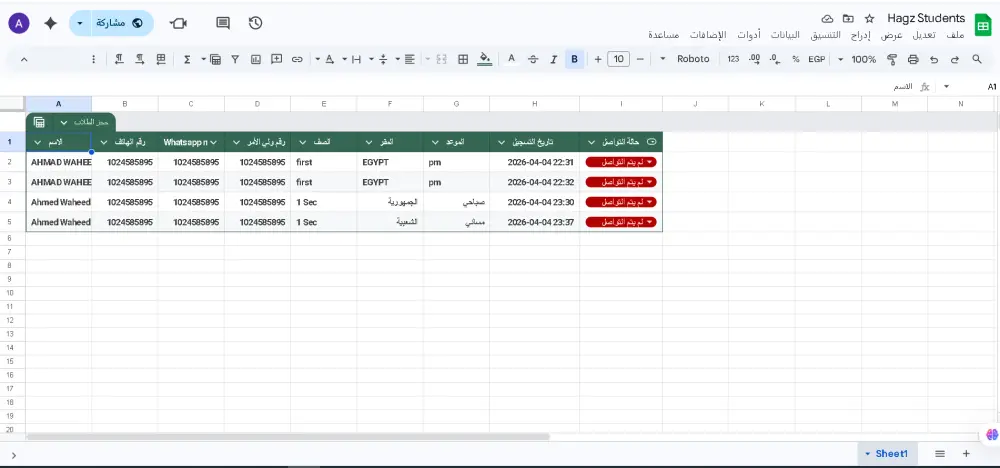Open the fill color bucket

pos(485,59)
